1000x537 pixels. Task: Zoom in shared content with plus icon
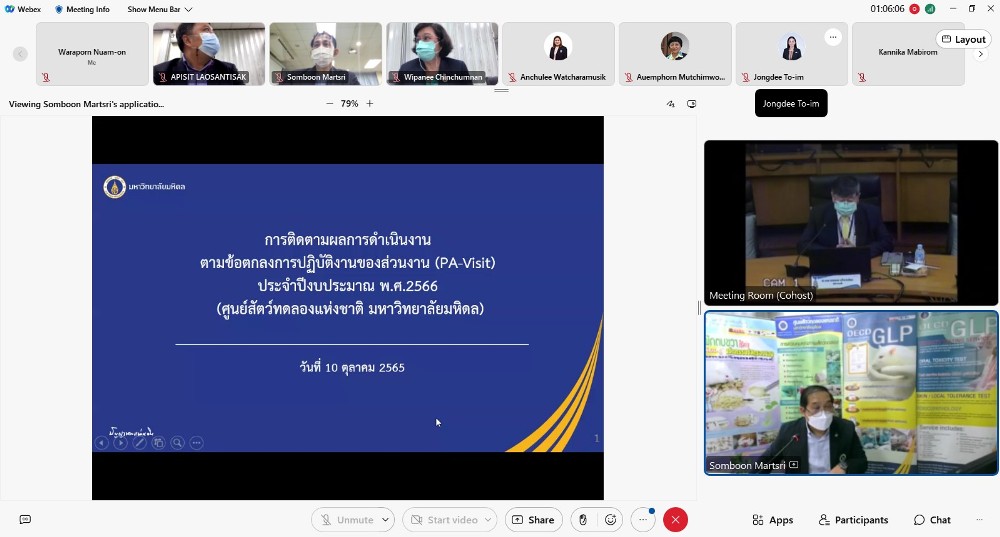(370, 104)
